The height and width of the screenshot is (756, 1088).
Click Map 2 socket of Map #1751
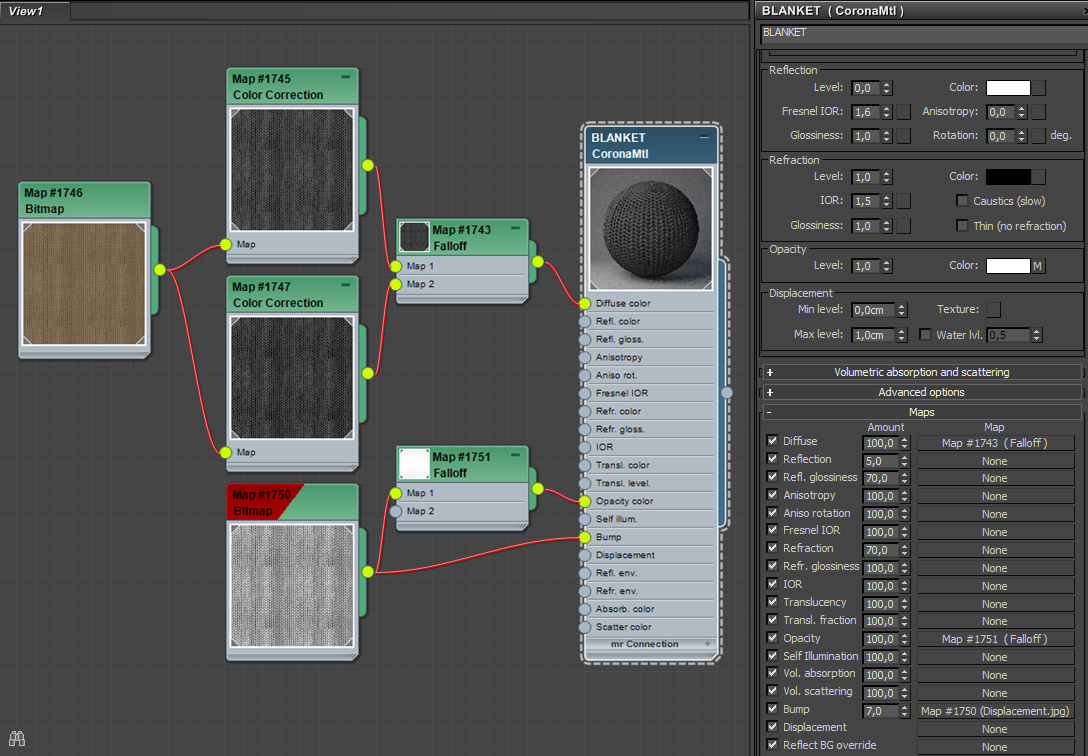(396, 511)
